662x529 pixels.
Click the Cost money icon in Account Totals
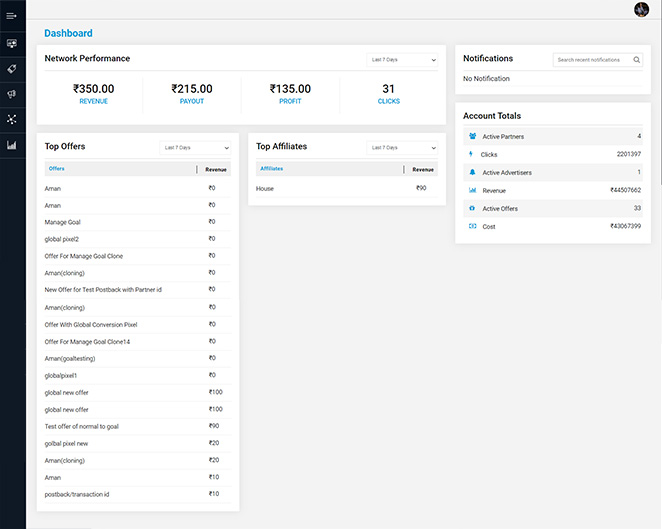[472, 226]
